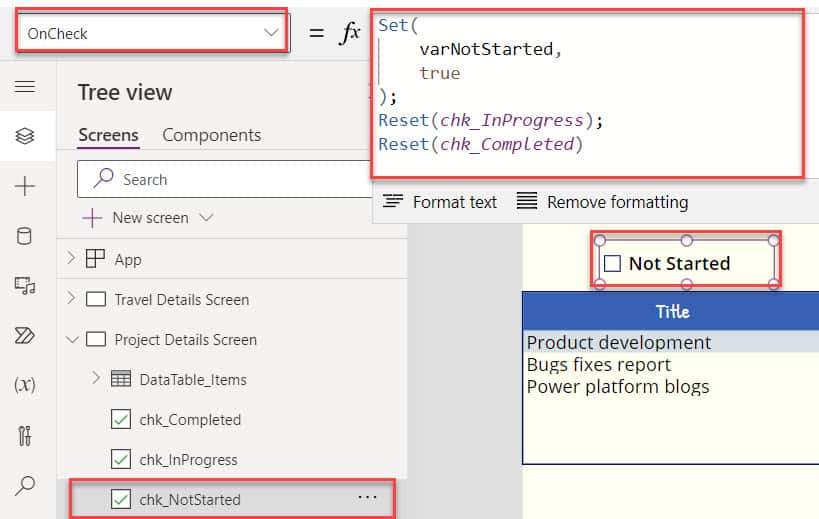Viewport: 819px width, 519px height.
Task: Expand the DataTable_Items node
Action: pyautogui.click(x=96, y=378)
